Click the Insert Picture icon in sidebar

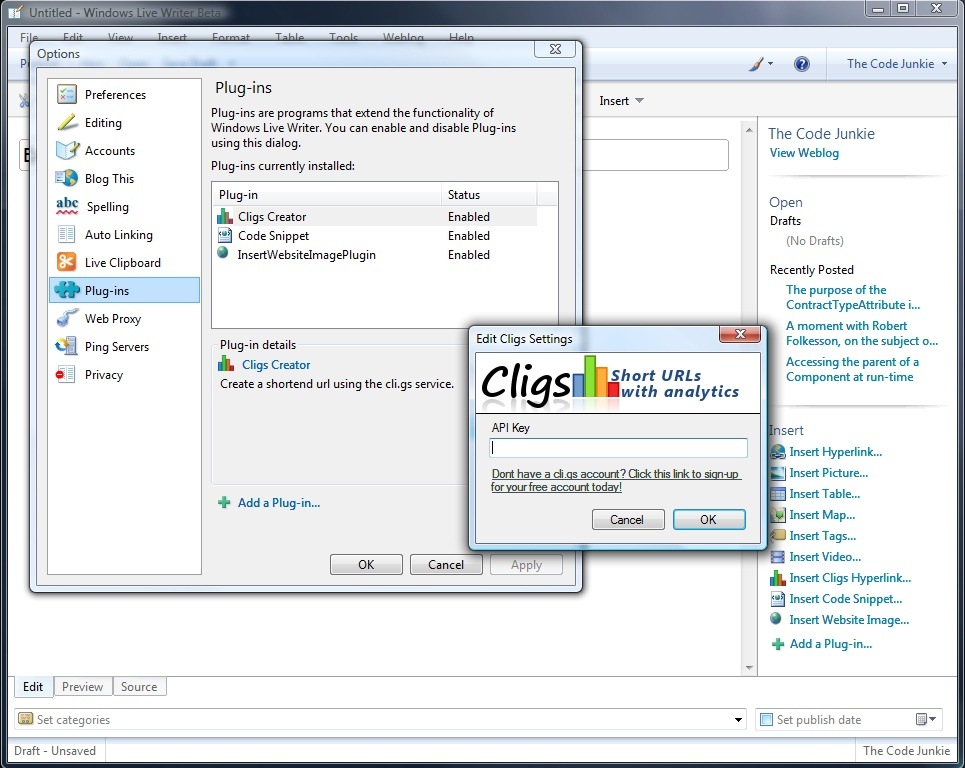tap(778, 473)
